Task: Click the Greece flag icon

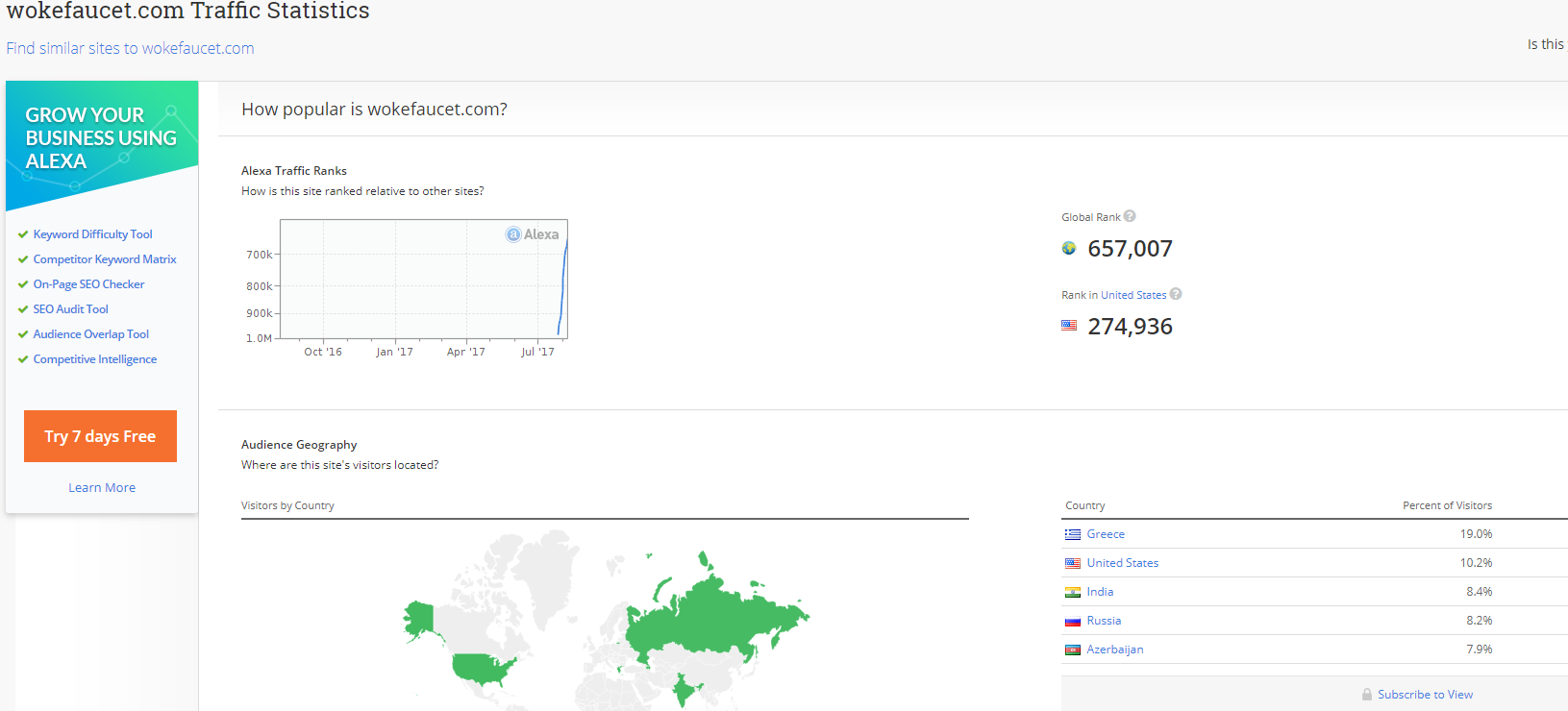Action: [1073, 534]
